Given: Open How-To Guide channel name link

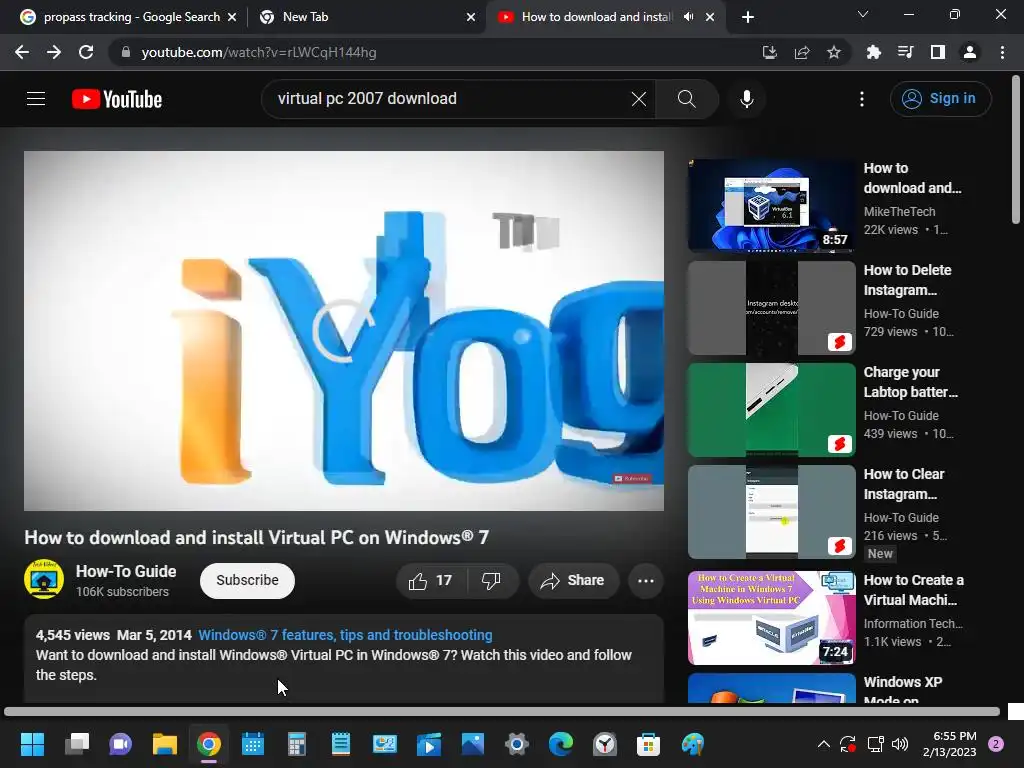Looking at the screenshot, I should [126, 571].
